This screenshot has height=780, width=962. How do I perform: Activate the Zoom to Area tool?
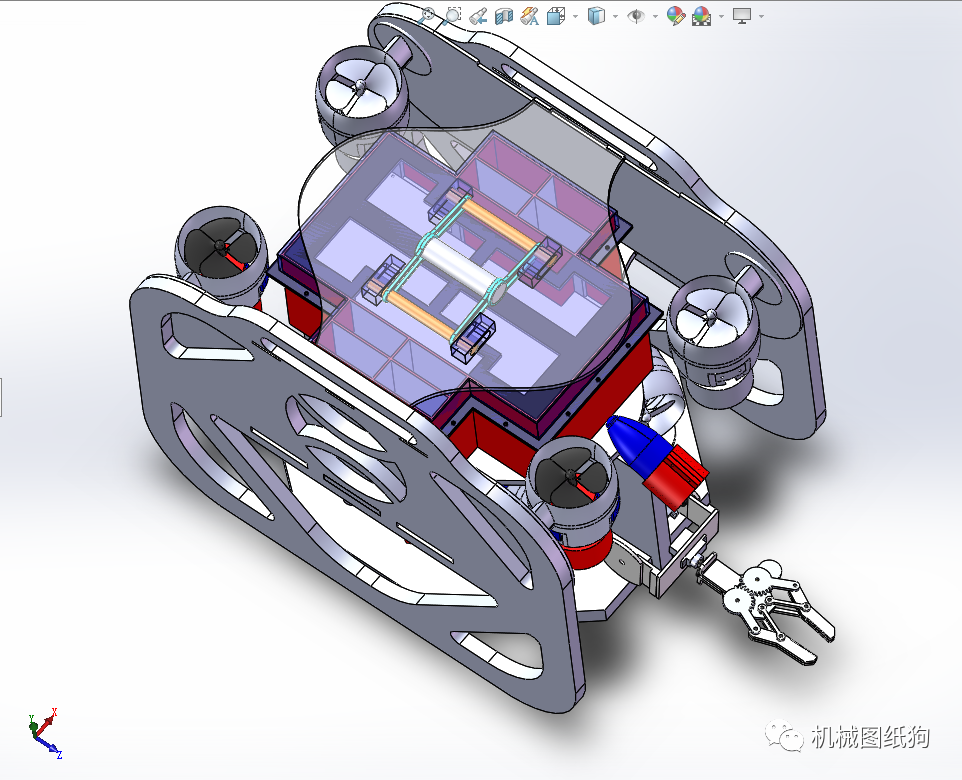[x=452, y=15]
